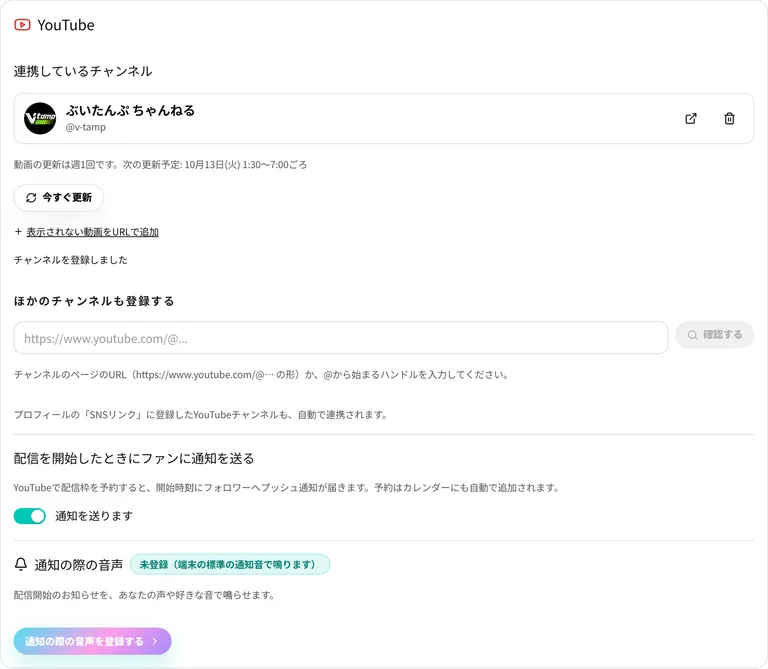Click the チャンネルを登録しました message
Viewport: 768px width, 669px height.
click(x=71, y=260)
